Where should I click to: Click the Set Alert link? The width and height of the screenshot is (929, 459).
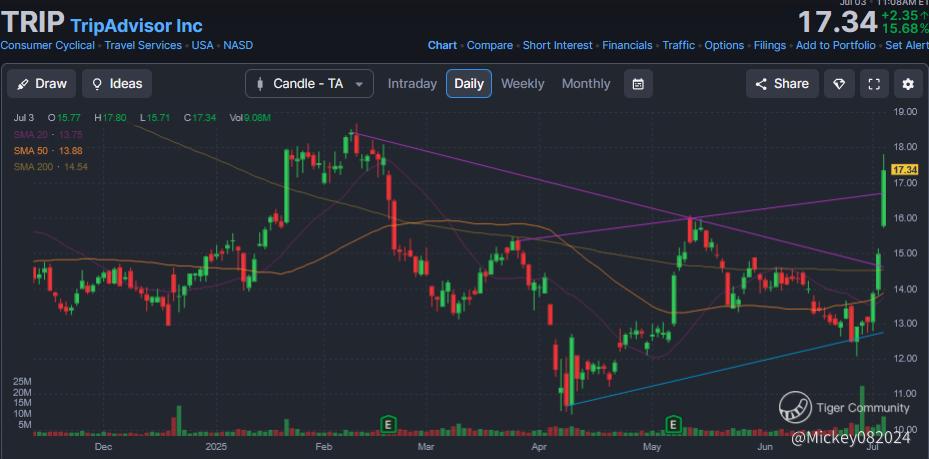907,46
